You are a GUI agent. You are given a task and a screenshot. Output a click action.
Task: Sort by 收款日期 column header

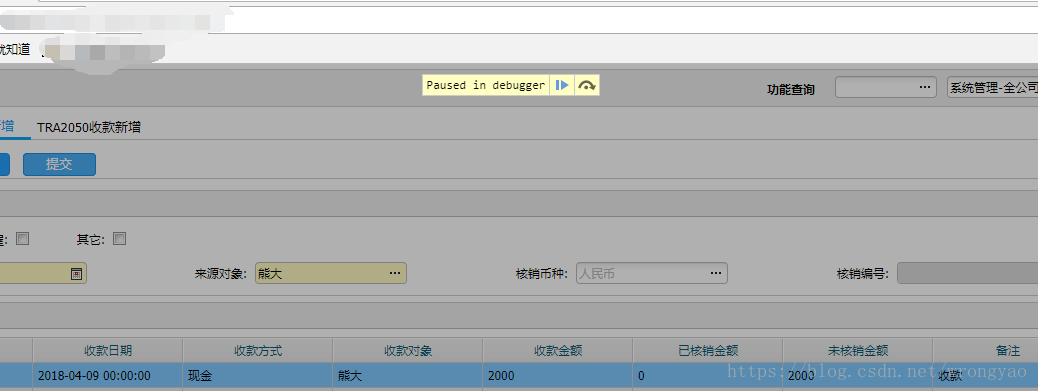coord(108,350)
